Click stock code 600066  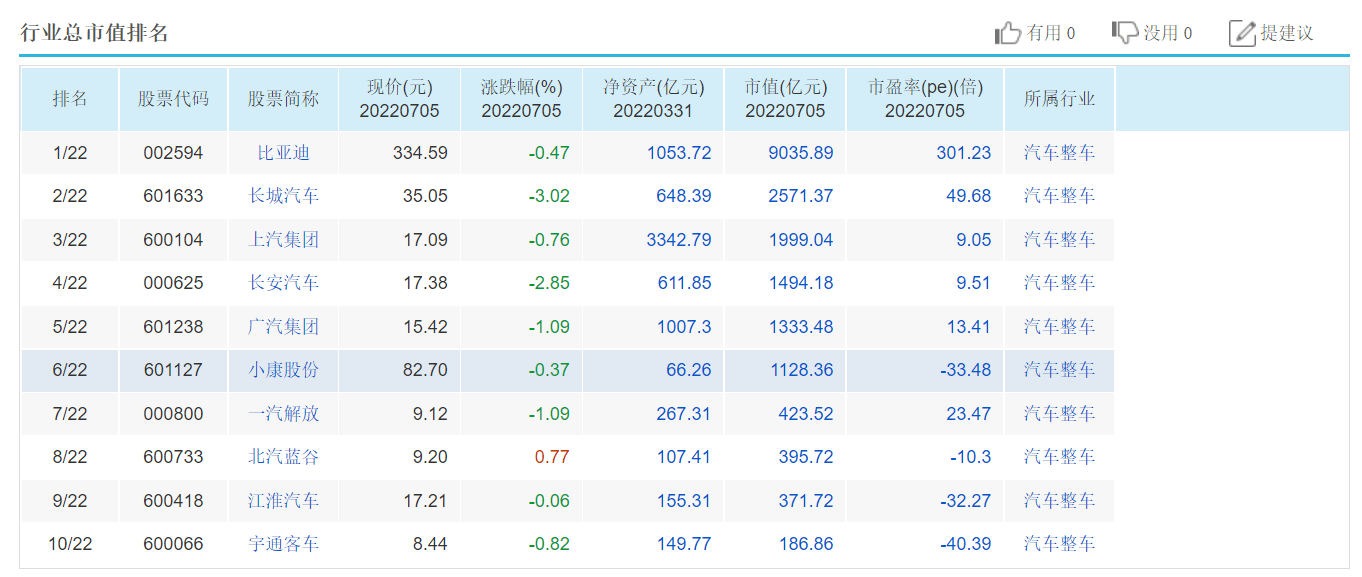pyautogui.click(x=173, y=544)
